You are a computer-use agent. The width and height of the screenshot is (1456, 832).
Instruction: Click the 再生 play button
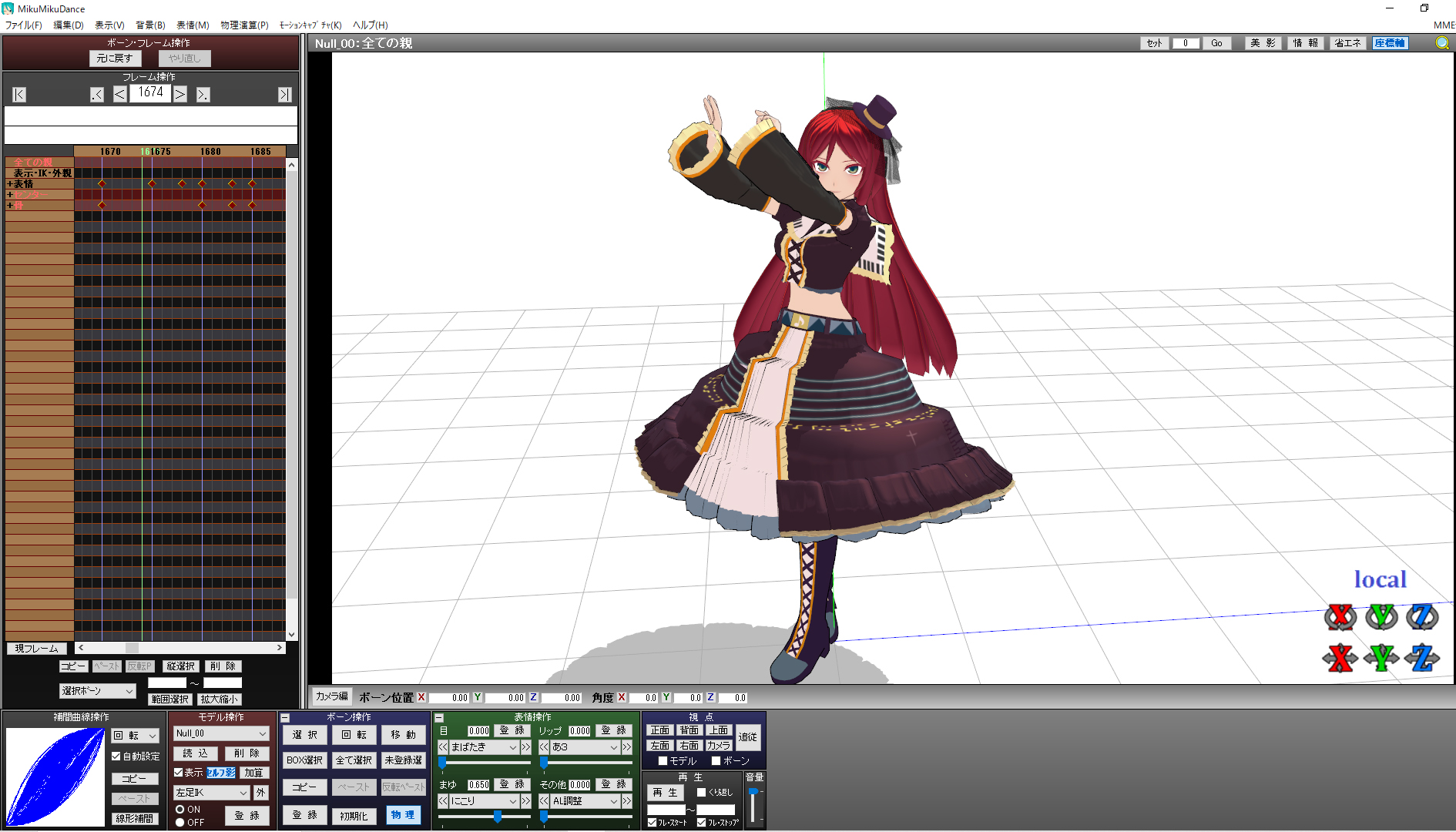click(665, 793)
